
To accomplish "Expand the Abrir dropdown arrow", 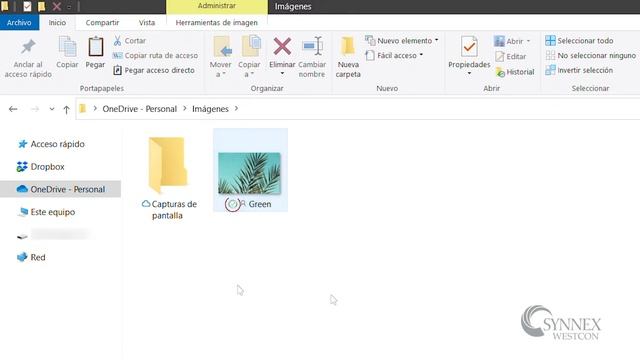I will pyautogui.click(x=528, y=41).
